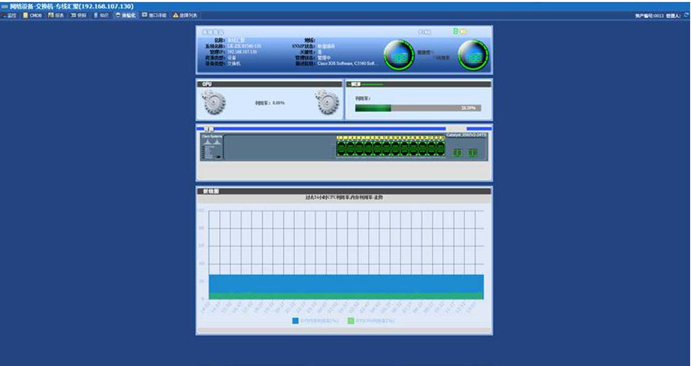Screen dimensions: 691x366
Task: Toggle the blue memory utilization legend entry
Action: [x=316, y=321]
